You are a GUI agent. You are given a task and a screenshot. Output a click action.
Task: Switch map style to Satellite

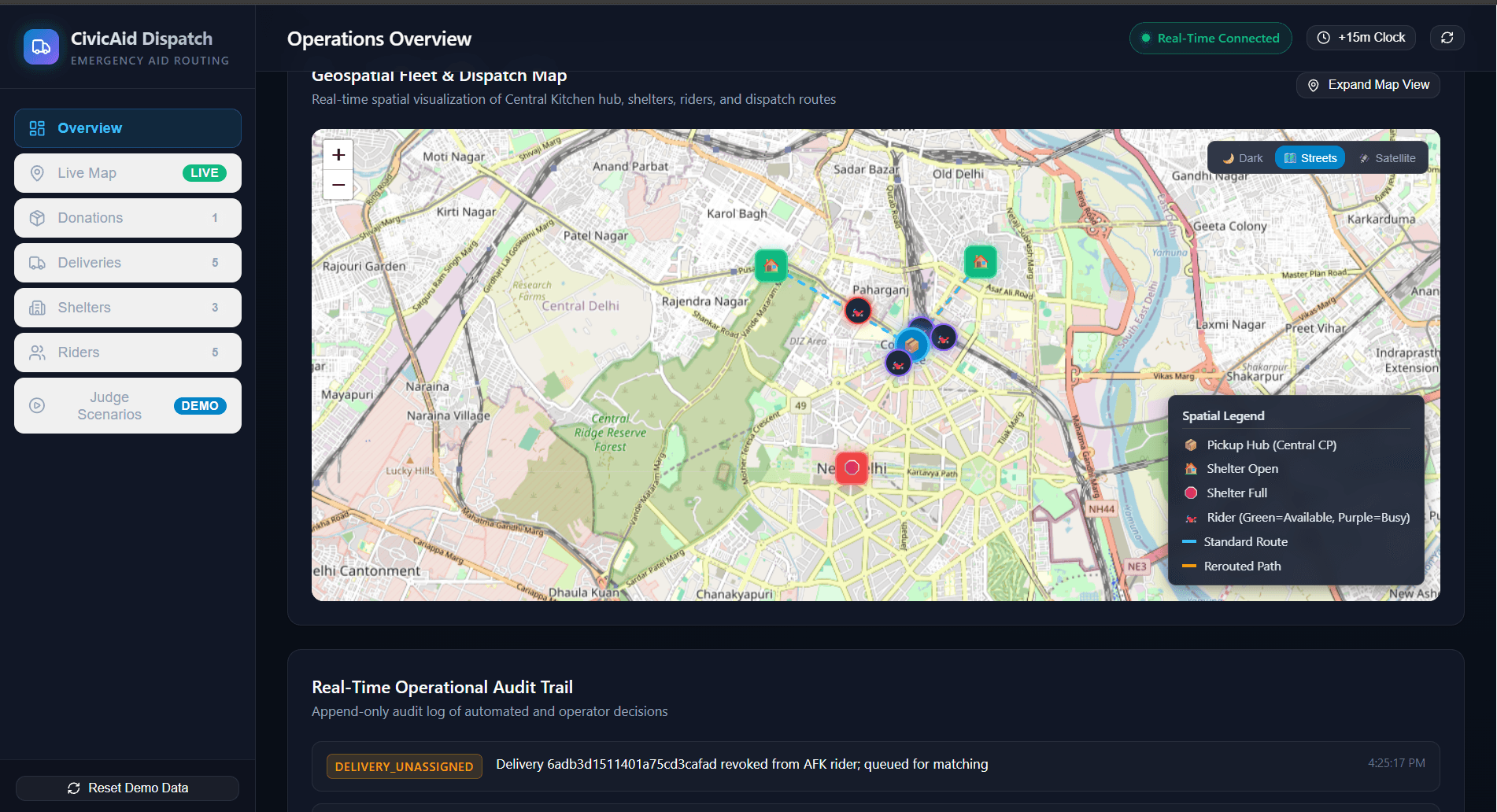pyautogui.click(x=1388, y=158)
